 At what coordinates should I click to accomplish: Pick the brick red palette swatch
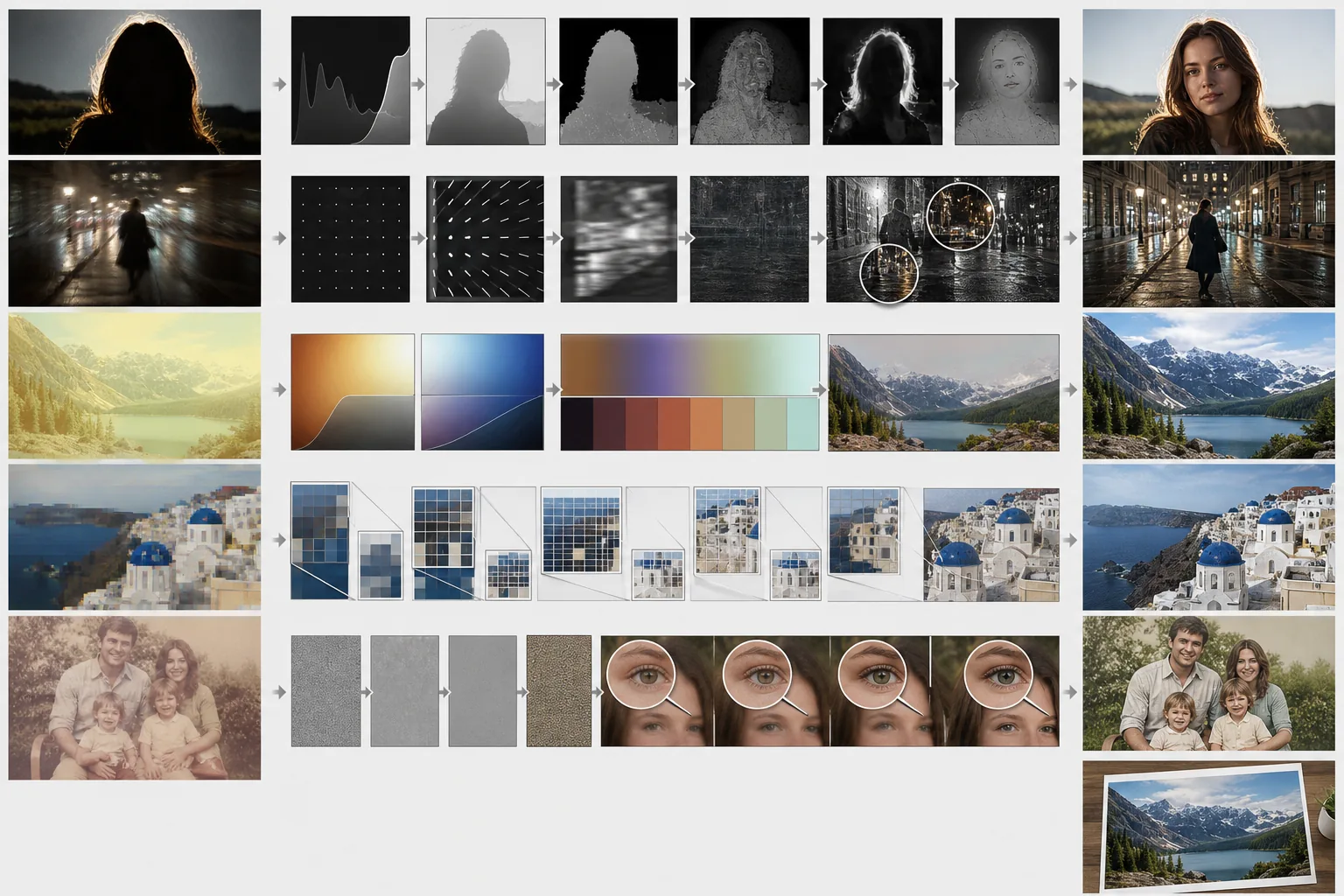click(641, 424)
